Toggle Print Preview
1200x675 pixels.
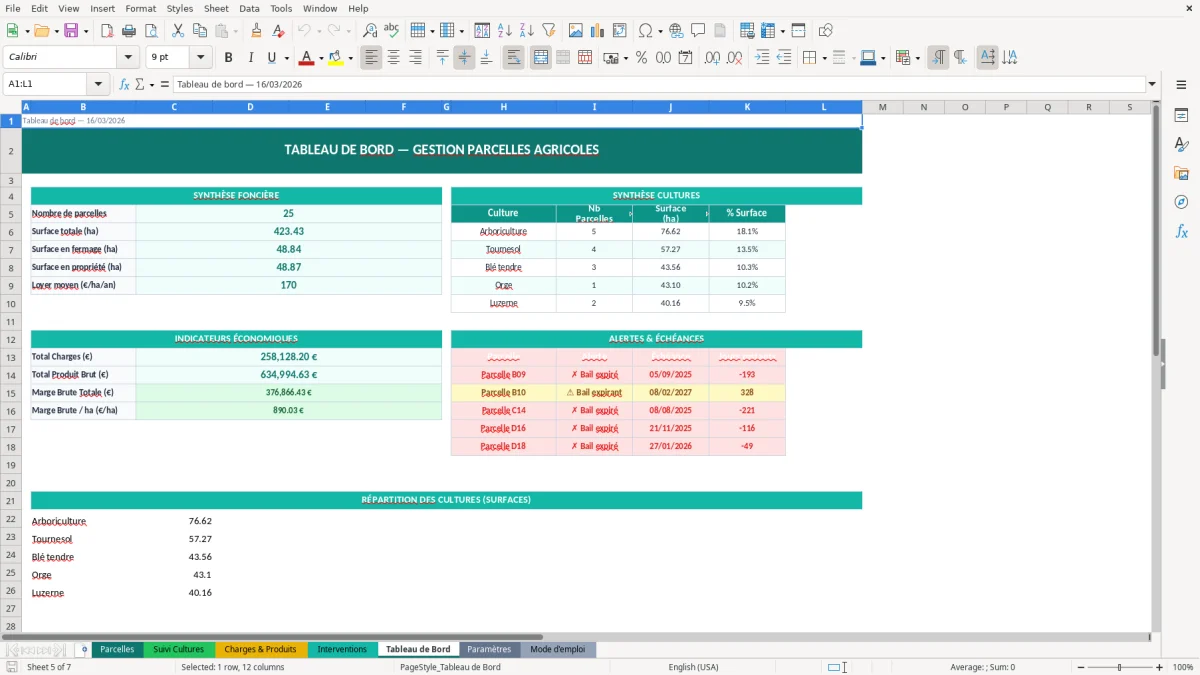click(x=151, y=31)
